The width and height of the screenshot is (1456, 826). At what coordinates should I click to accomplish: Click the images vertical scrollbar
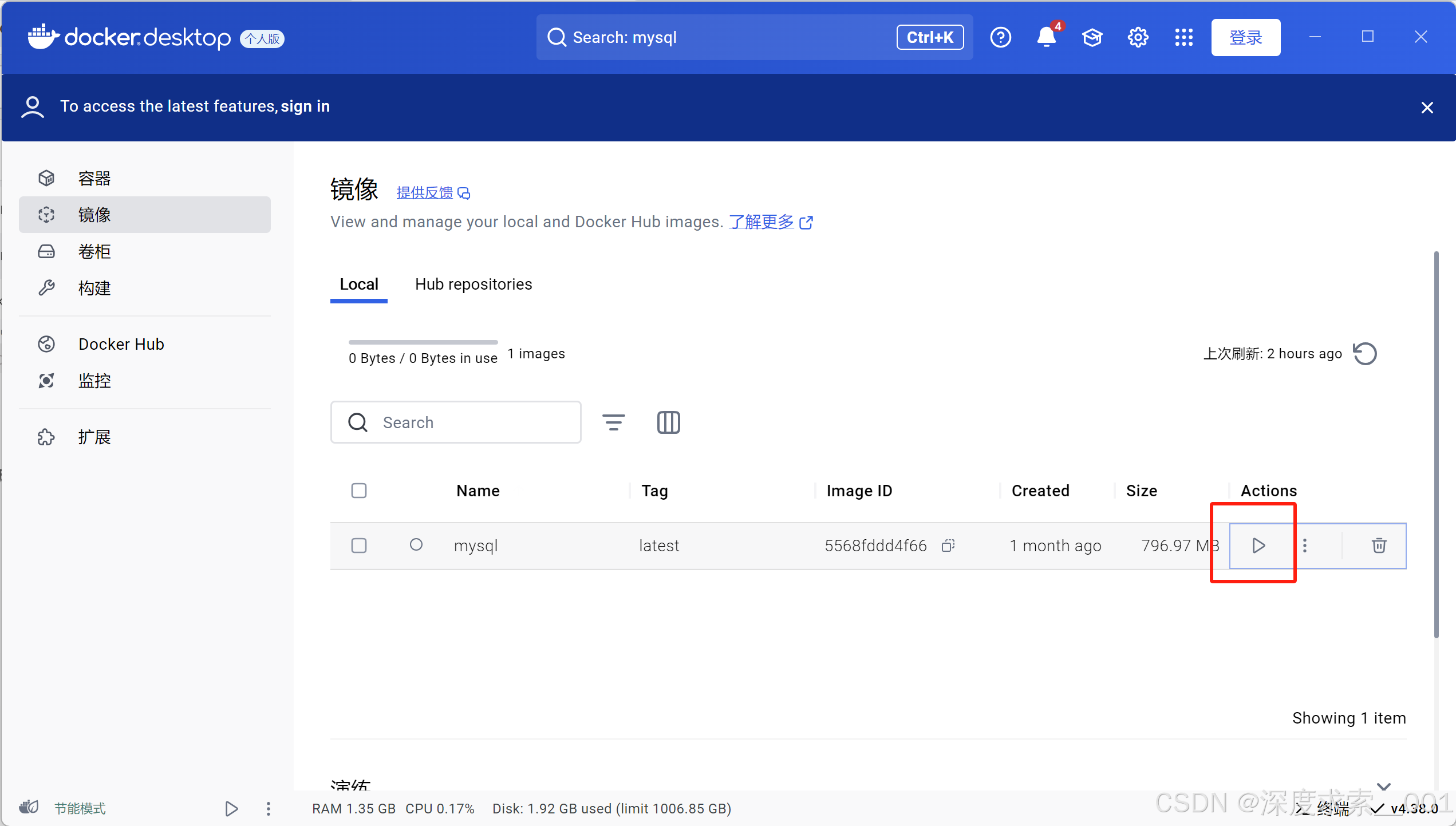[x=1436, y=444]
